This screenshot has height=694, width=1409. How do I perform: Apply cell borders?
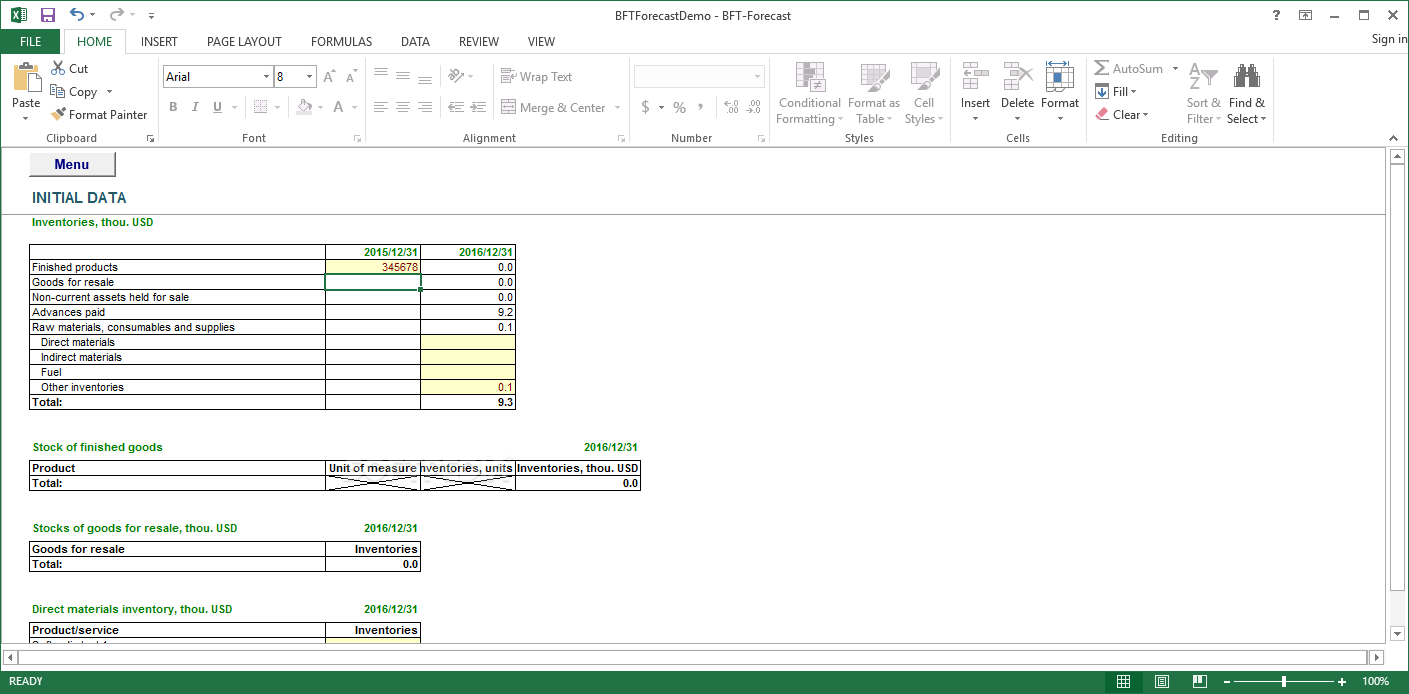tap(260, 107)
